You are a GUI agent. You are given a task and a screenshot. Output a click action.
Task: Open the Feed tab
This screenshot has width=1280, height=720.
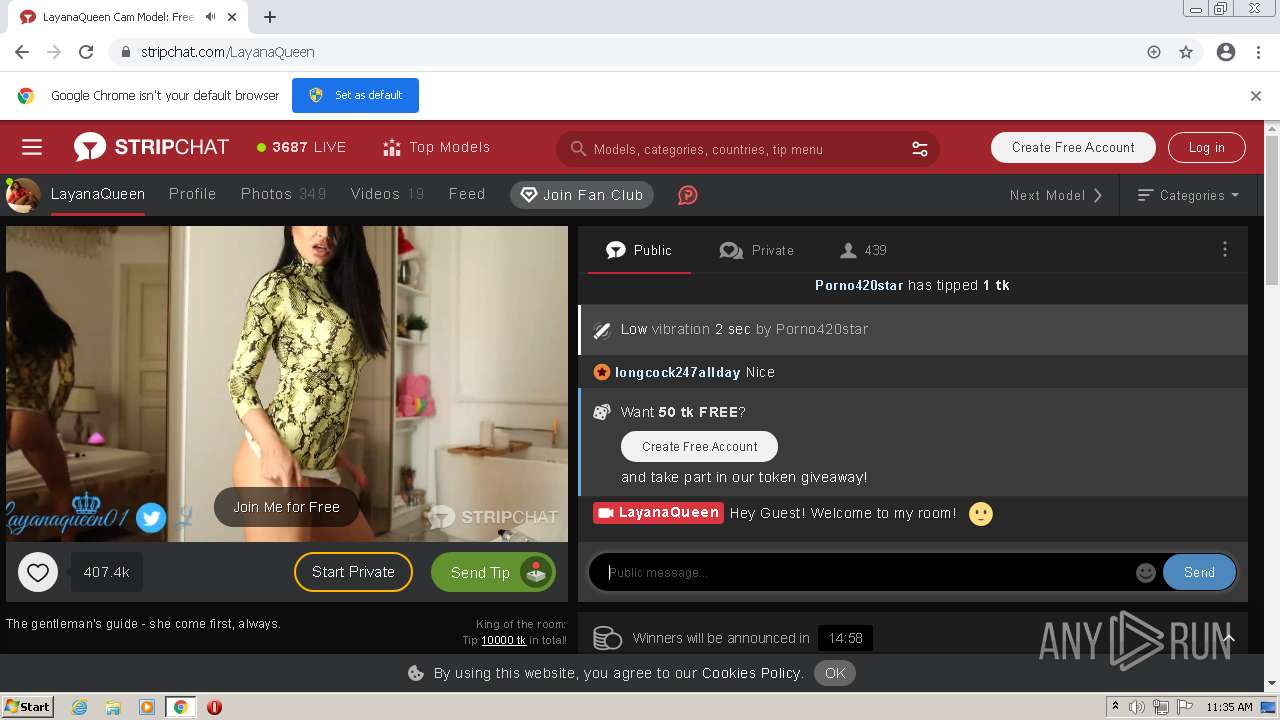(x=467, y=194)
